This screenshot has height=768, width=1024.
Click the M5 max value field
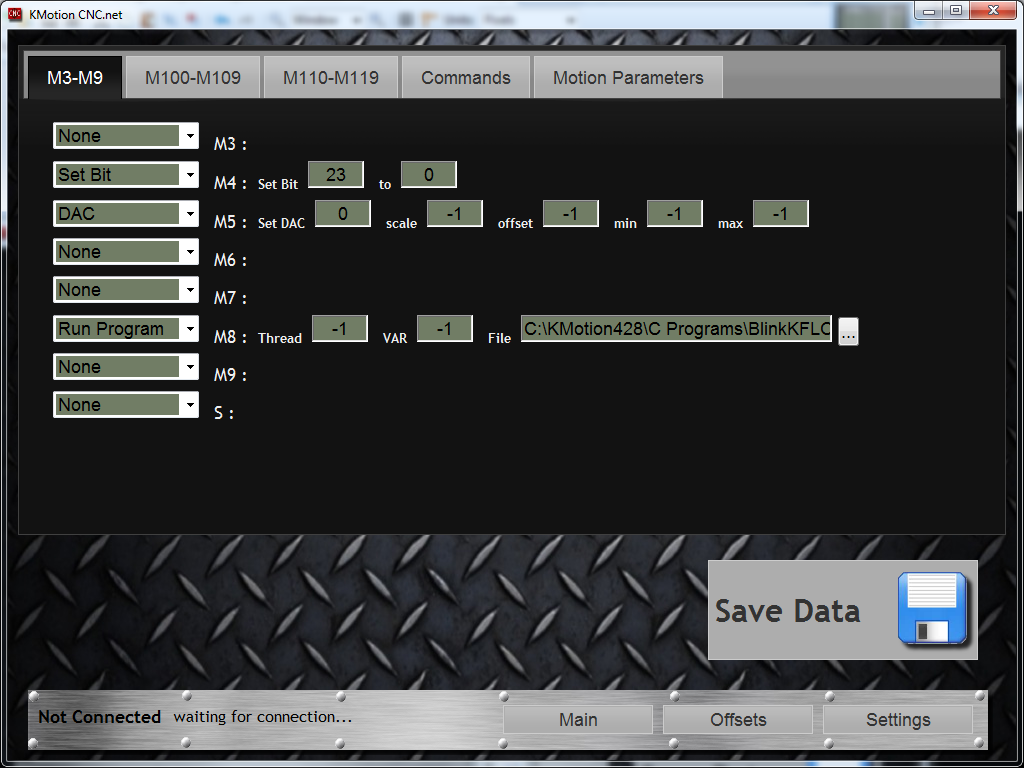tap(780, 214)
